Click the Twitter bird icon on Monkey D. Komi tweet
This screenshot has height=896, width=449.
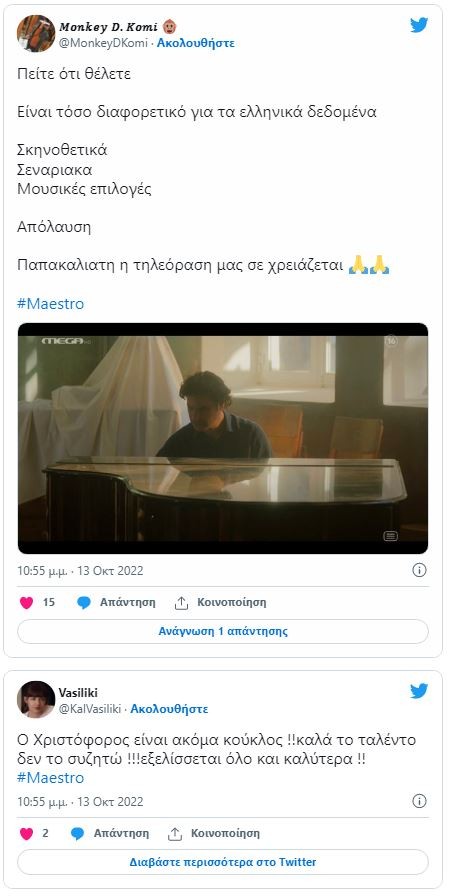(x=419, y=25)
